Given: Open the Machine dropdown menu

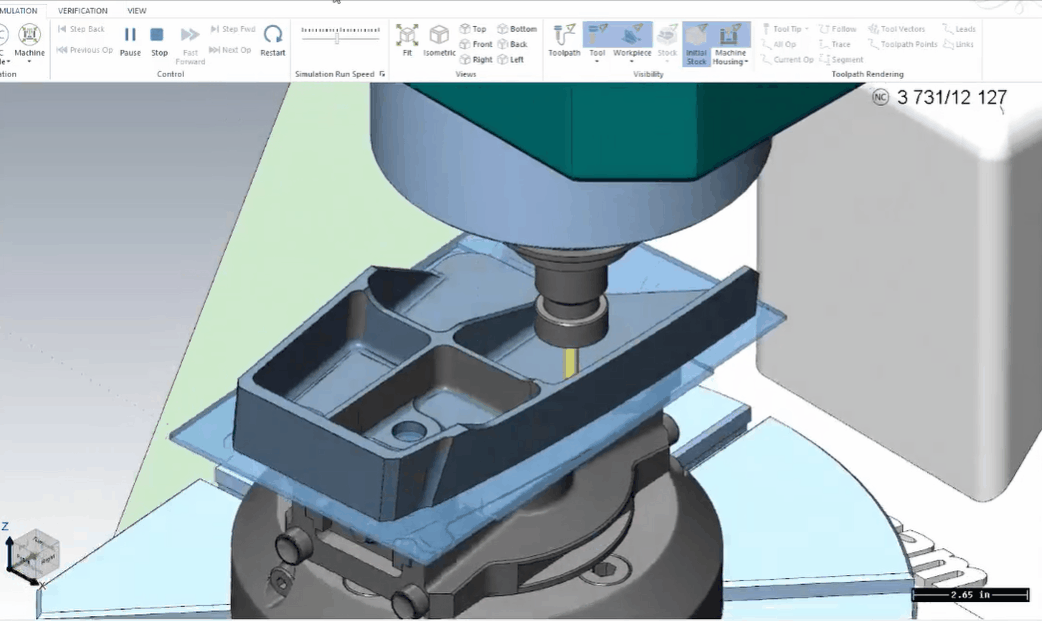Looking at the screenshot, I should (29, 62).
